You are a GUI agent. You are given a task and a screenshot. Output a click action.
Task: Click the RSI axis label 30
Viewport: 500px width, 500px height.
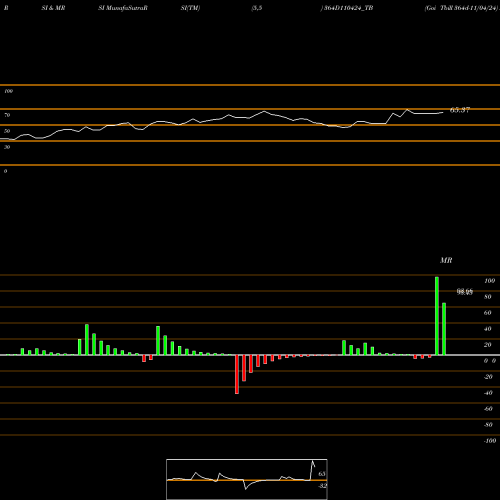pos(7,147)
